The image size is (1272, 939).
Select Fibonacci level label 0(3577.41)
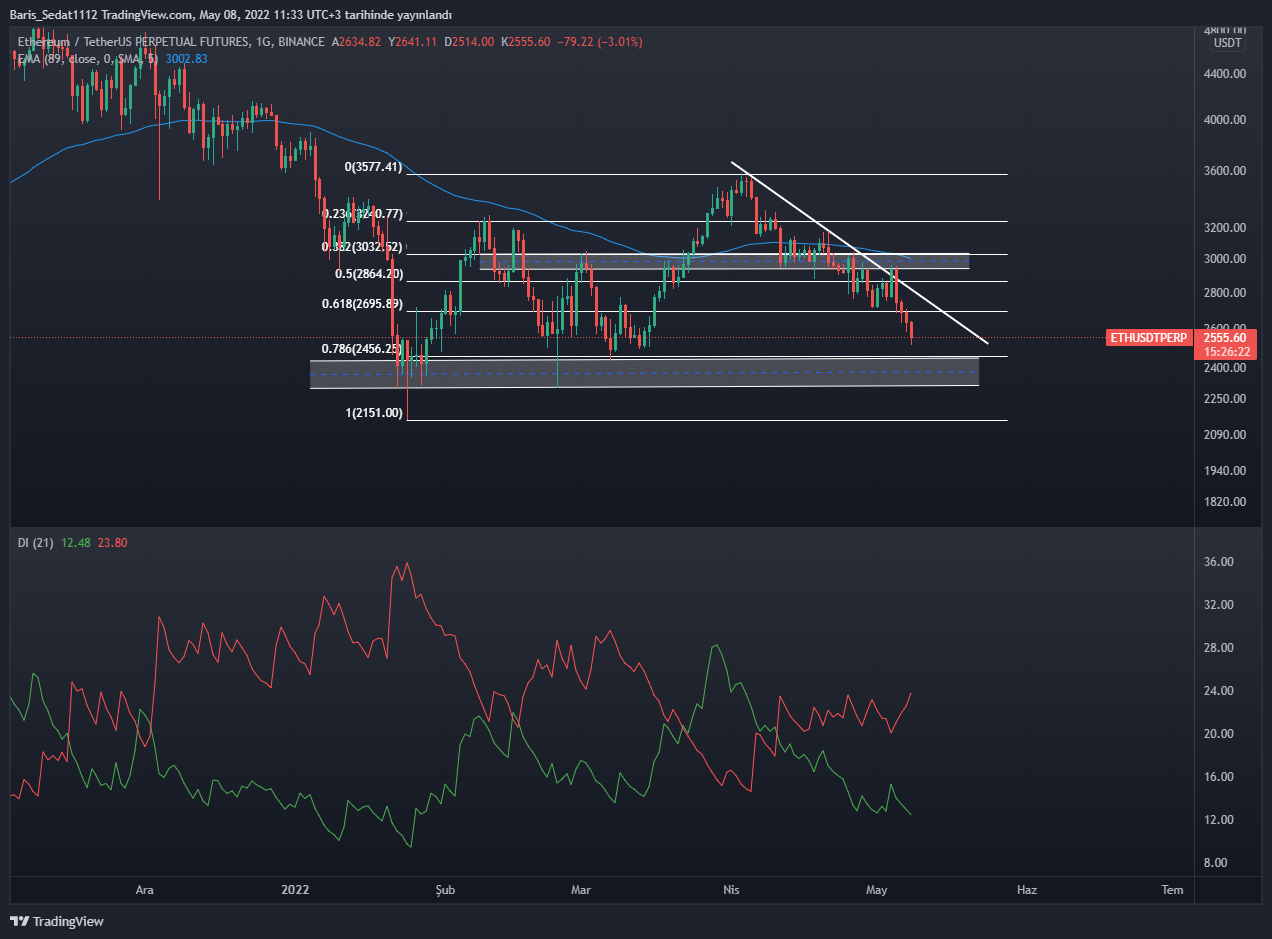(373, 167)
